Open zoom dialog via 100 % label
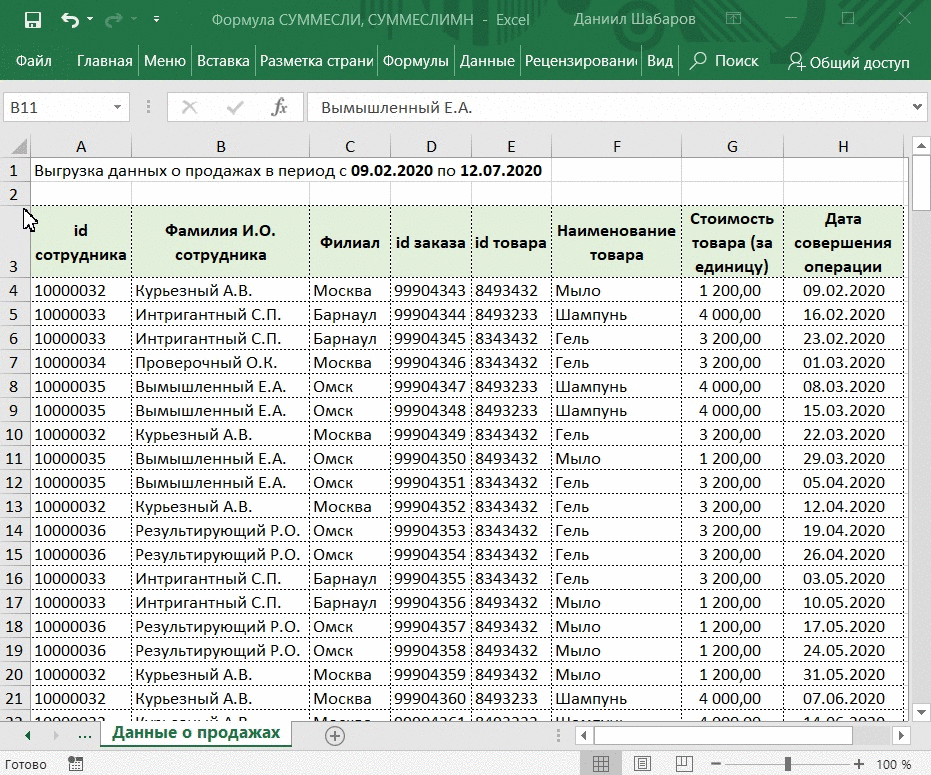Screen dimensions: 931x775 pyautogui.click(x=894, y=764)
